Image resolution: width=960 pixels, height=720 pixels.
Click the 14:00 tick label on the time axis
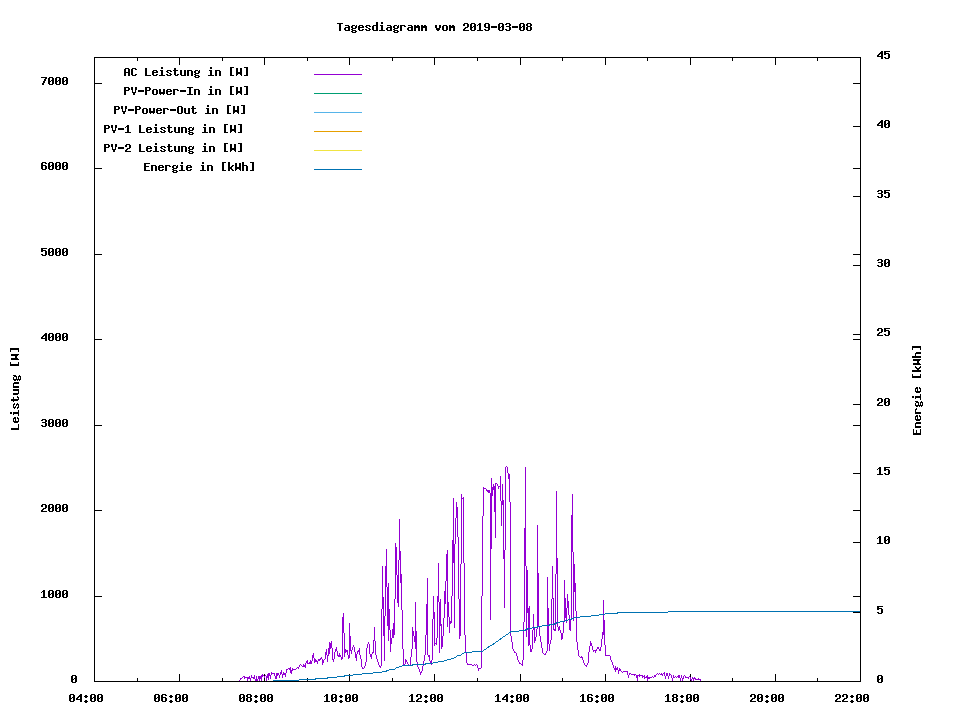tap(511, 698)
